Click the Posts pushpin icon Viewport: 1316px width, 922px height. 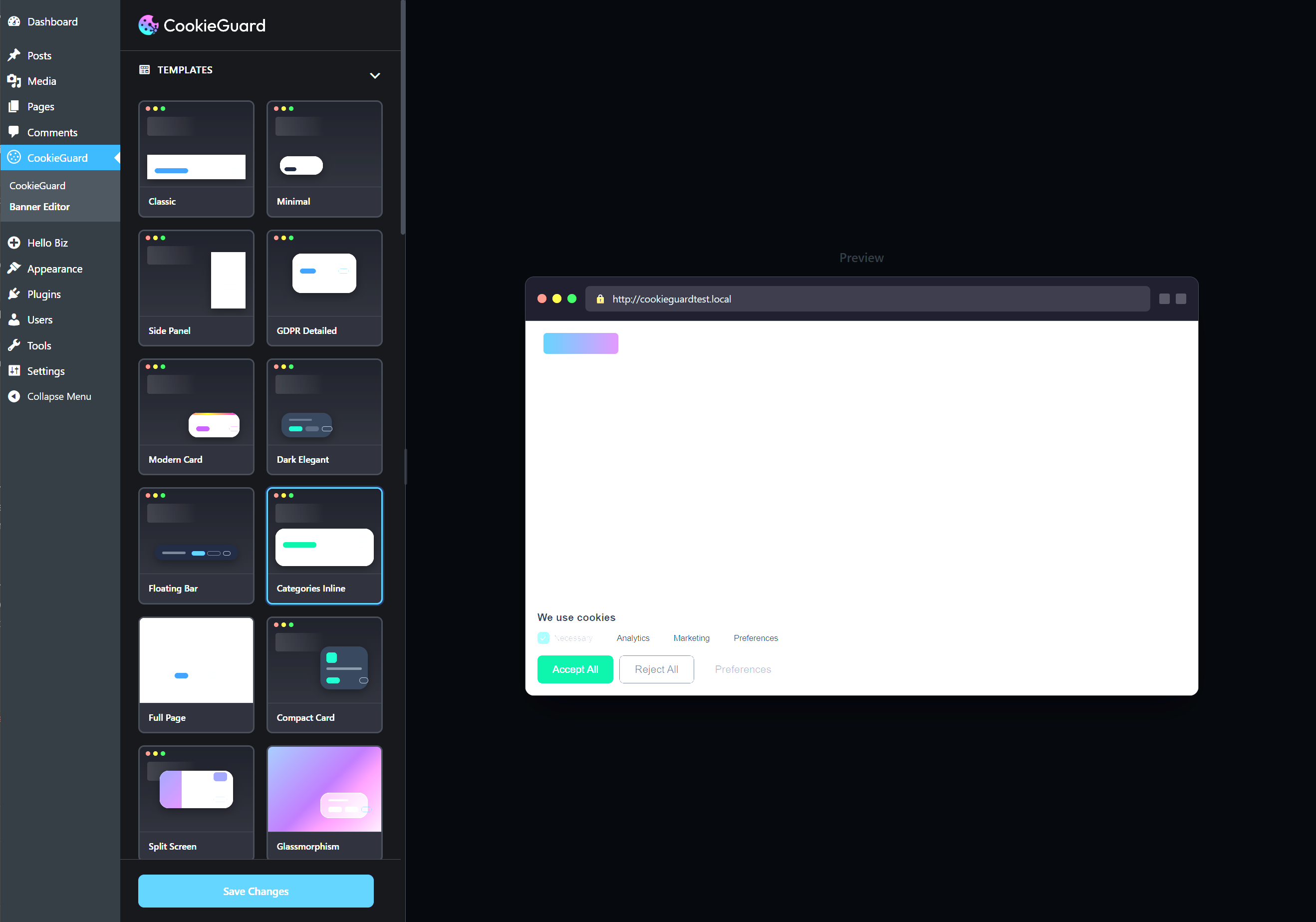(14, 55)
